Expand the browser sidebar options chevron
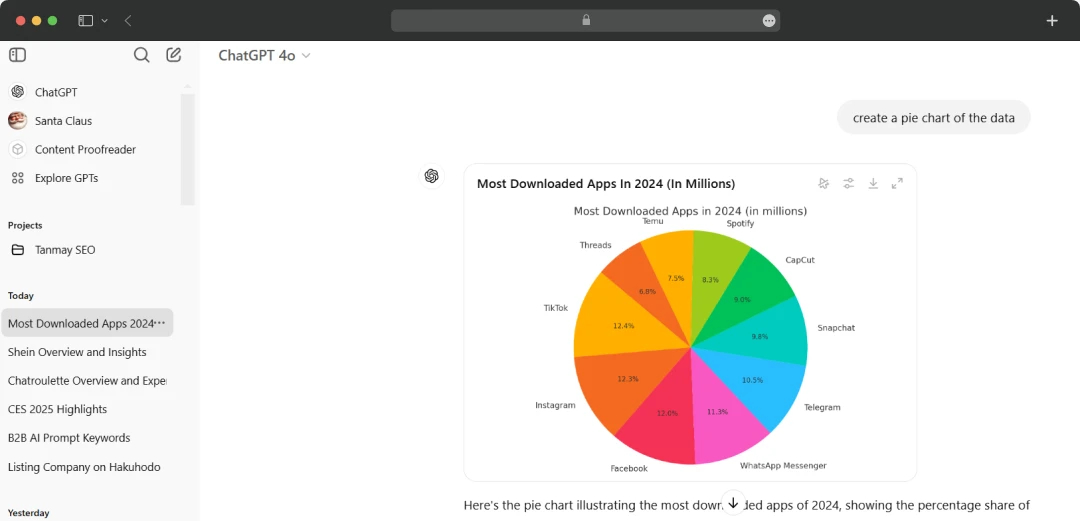 (105, 21)
